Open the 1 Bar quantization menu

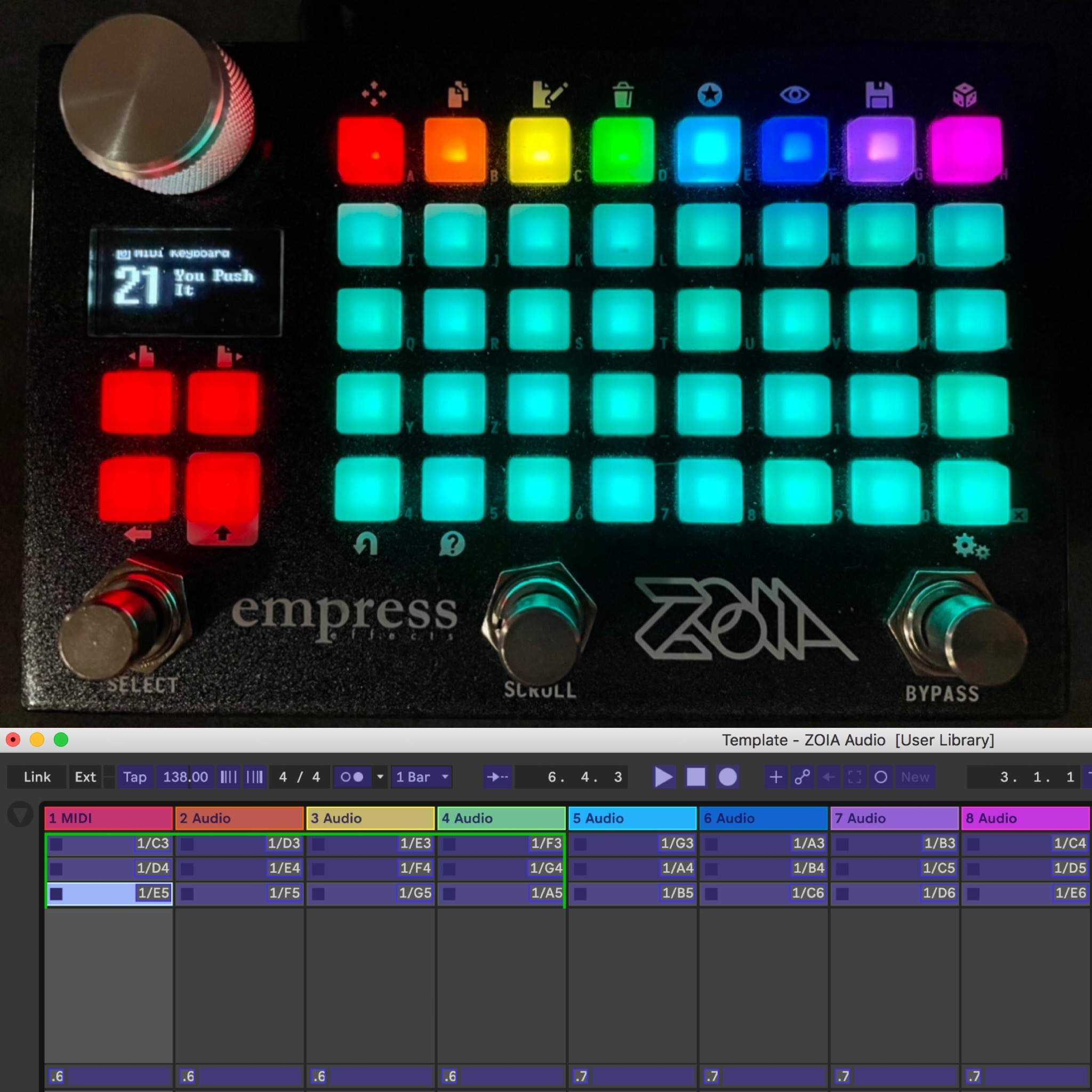(x=422, y=776)
